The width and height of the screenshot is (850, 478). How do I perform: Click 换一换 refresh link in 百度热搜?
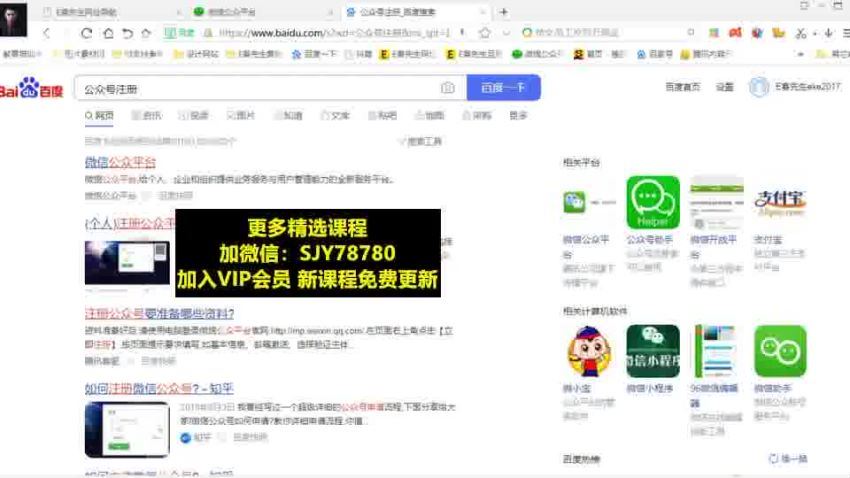pyautogui.click(x=788, y=458)
